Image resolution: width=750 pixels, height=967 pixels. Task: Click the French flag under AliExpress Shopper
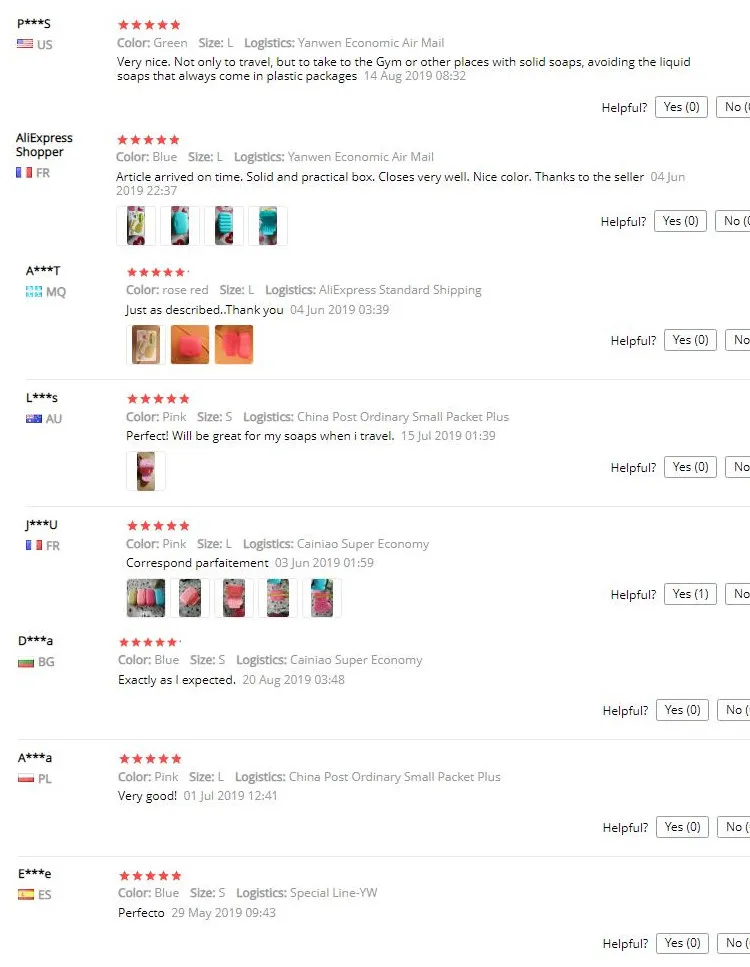click(x=24, y=173)
